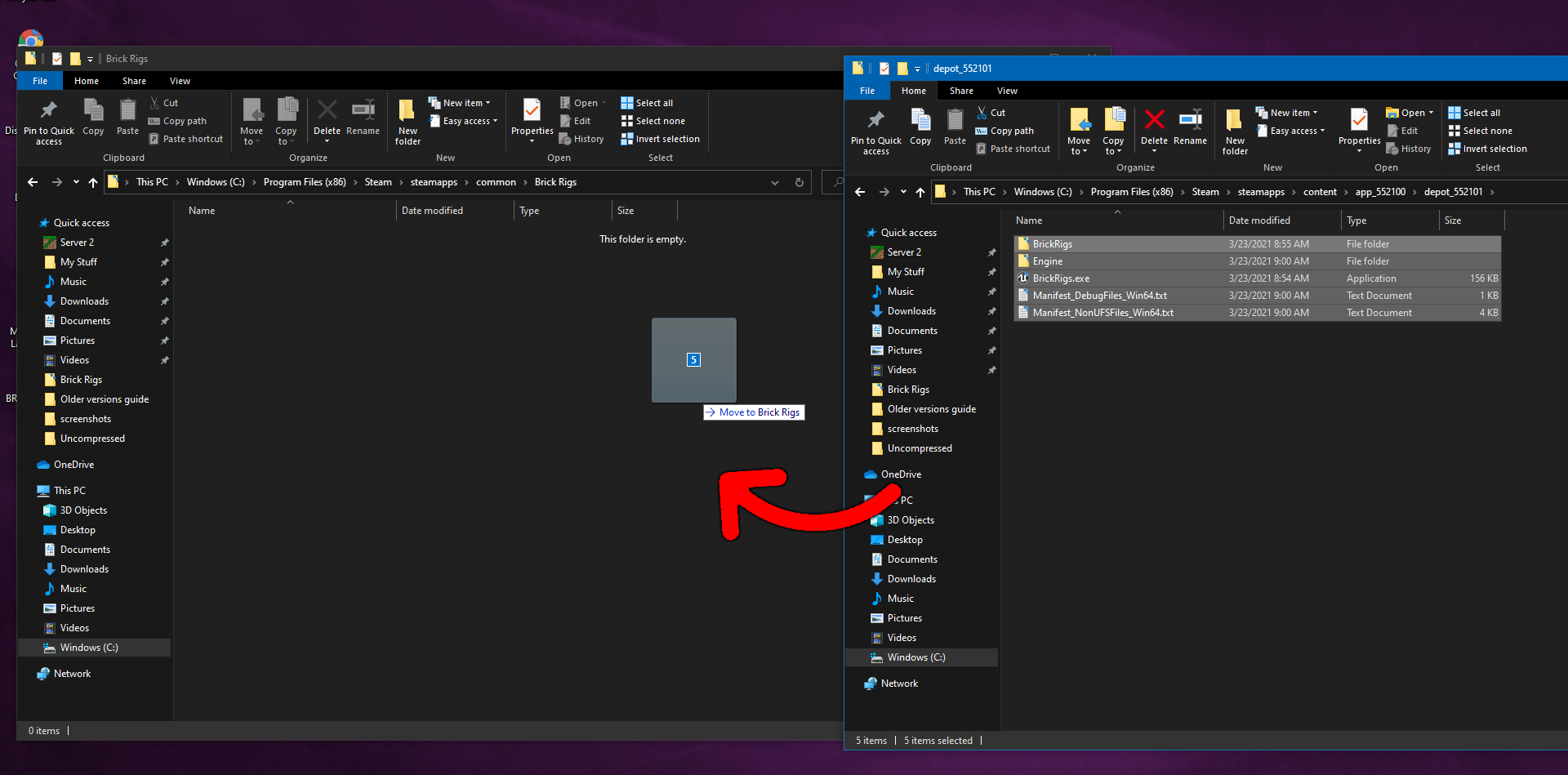Open OneDrive in Brick Rigs window navigation pane
Screen dimensions: 1568x775
[73, 465]
